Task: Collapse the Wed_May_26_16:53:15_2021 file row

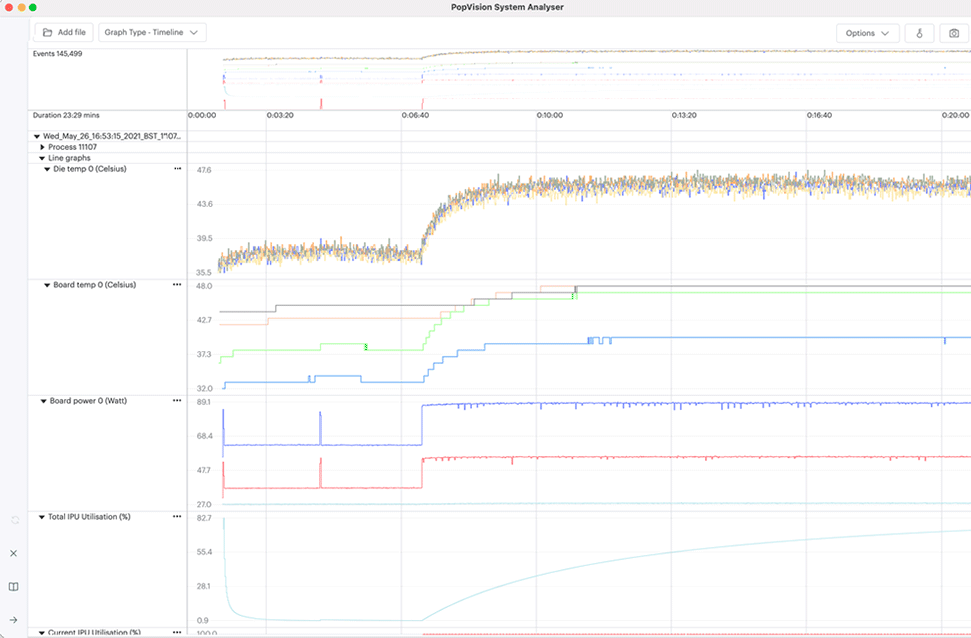Action: coord(37,136)
